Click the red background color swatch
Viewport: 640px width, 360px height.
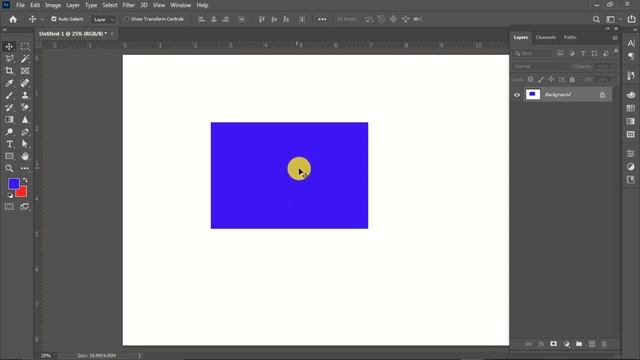[22, 192]
